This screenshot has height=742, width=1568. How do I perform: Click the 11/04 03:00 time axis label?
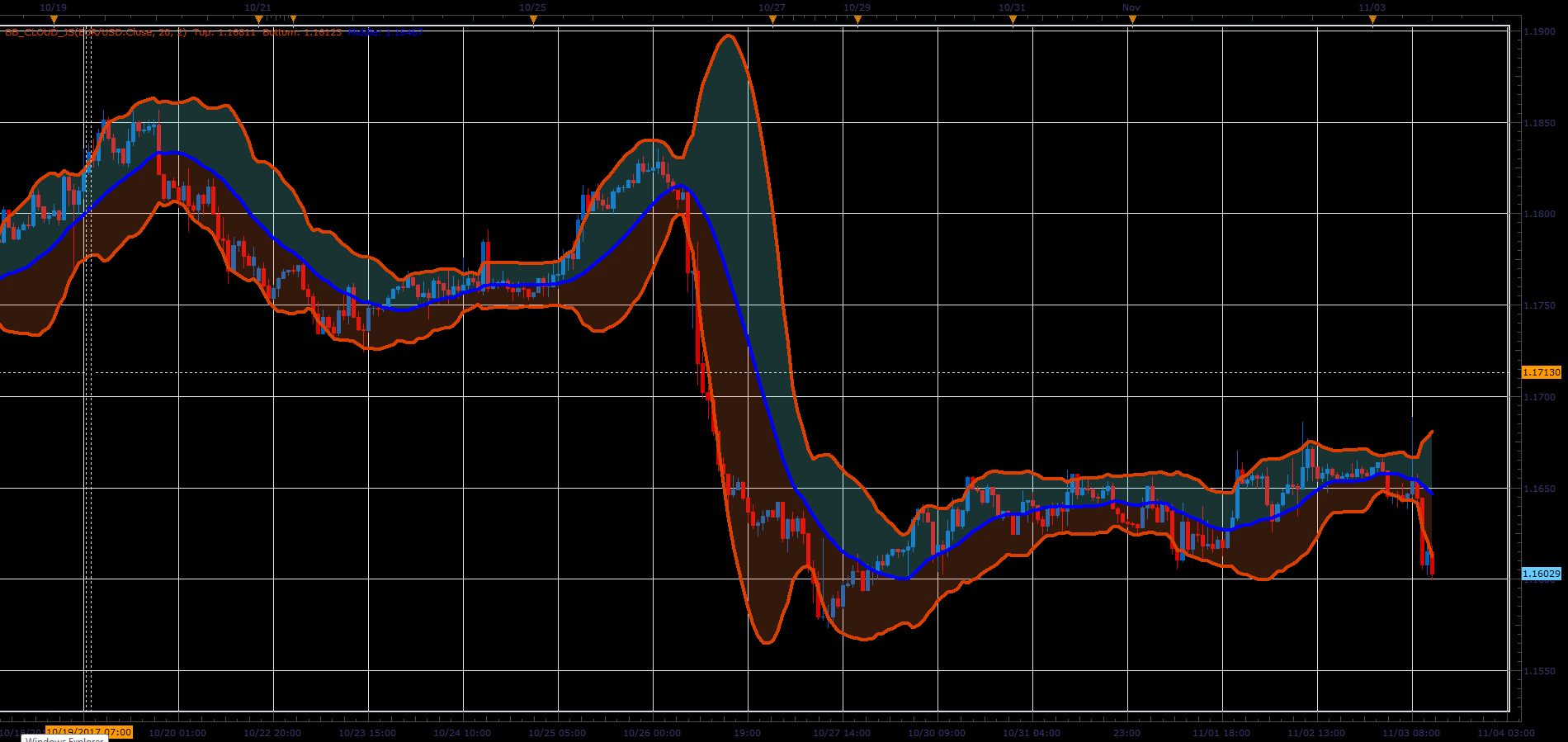tap(1506, 733)
